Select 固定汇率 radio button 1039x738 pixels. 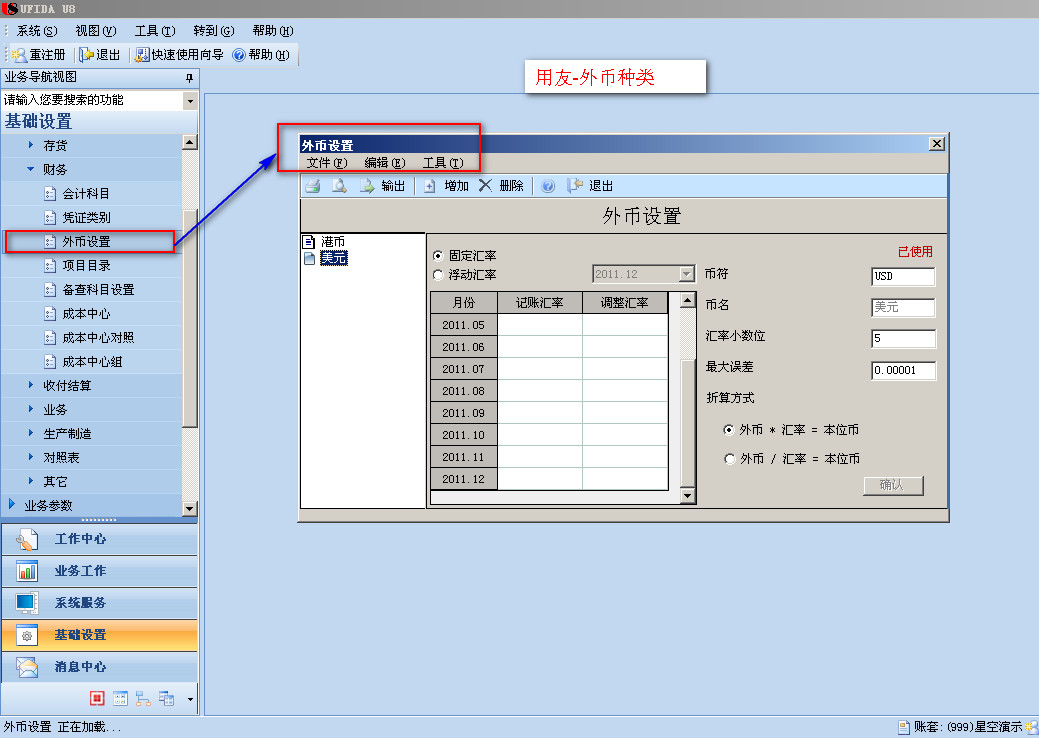point(438,256)
